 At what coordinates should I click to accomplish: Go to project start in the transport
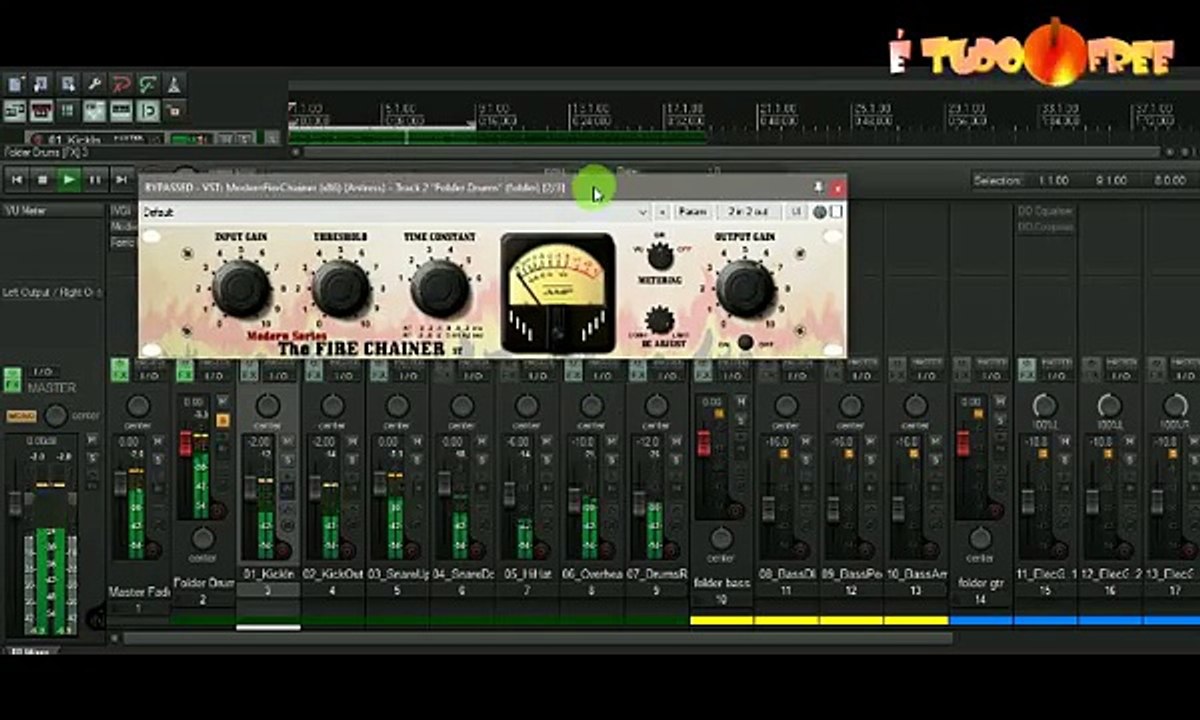pos(16,180)
